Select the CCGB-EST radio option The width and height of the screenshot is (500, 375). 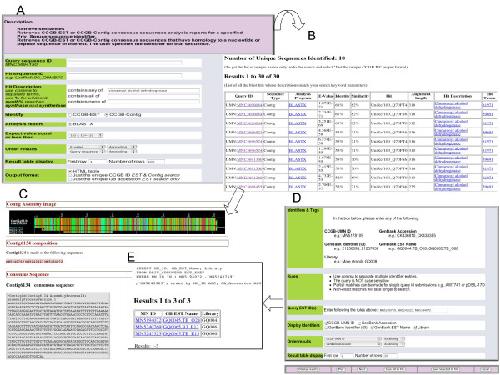coord(70,115)
